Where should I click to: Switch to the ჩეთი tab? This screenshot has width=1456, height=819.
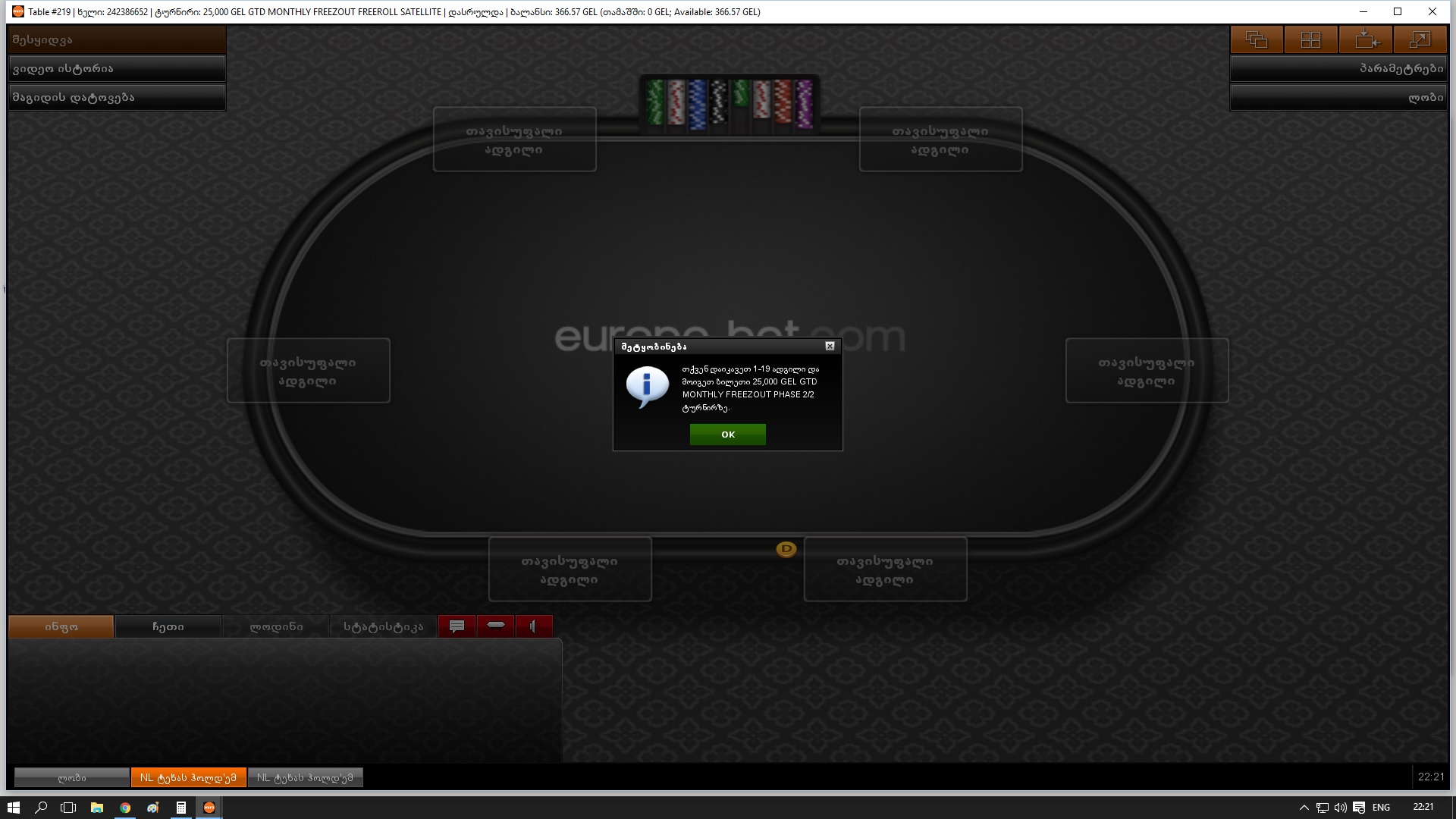168,627
